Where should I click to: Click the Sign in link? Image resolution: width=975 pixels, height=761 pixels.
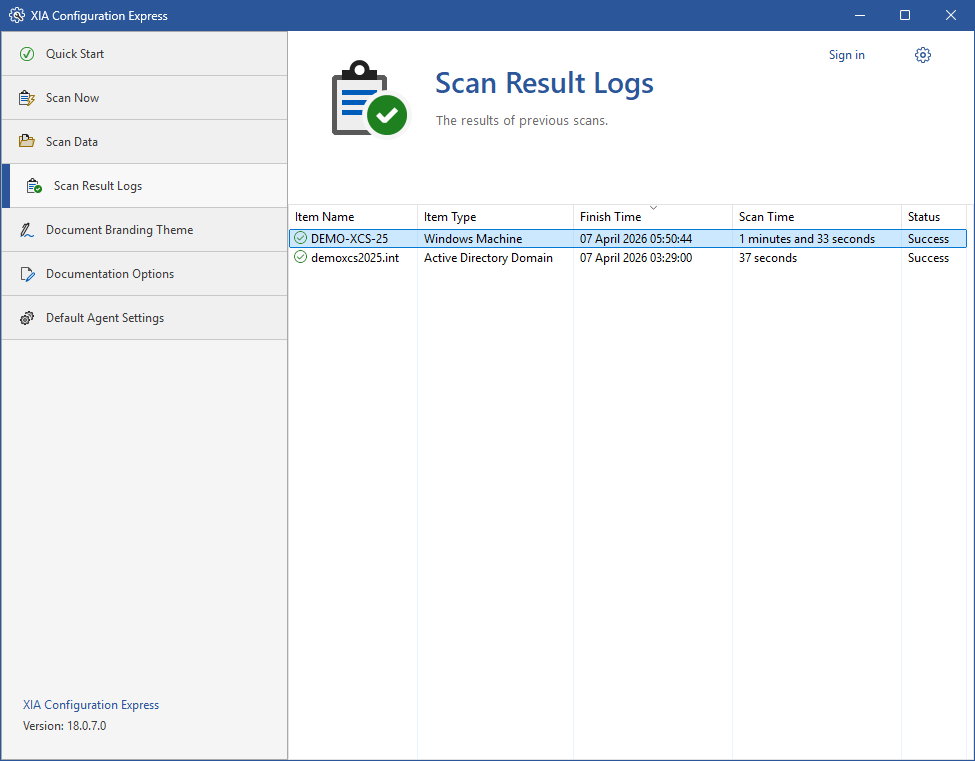(x=846, y=55)
